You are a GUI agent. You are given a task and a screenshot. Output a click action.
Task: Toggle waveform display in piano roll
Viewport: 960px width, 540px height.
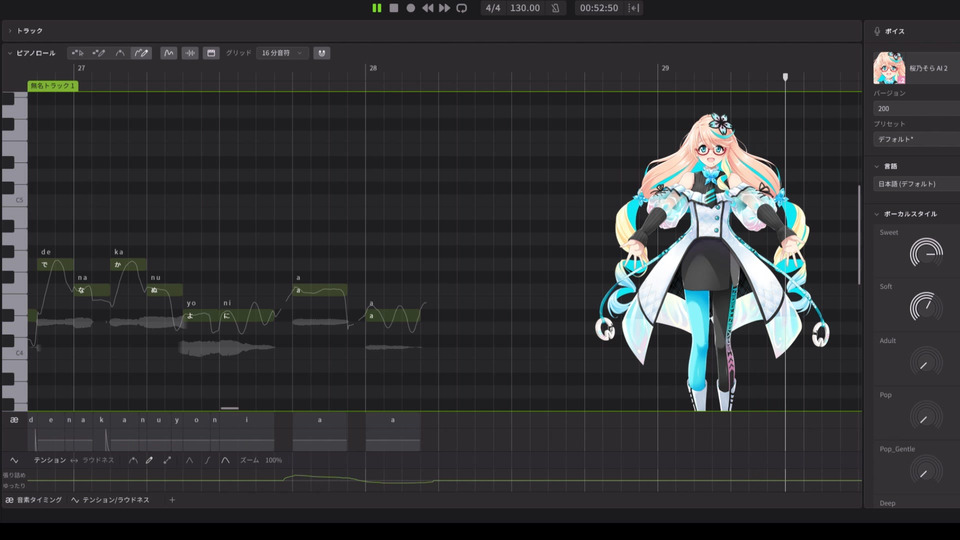190,53
